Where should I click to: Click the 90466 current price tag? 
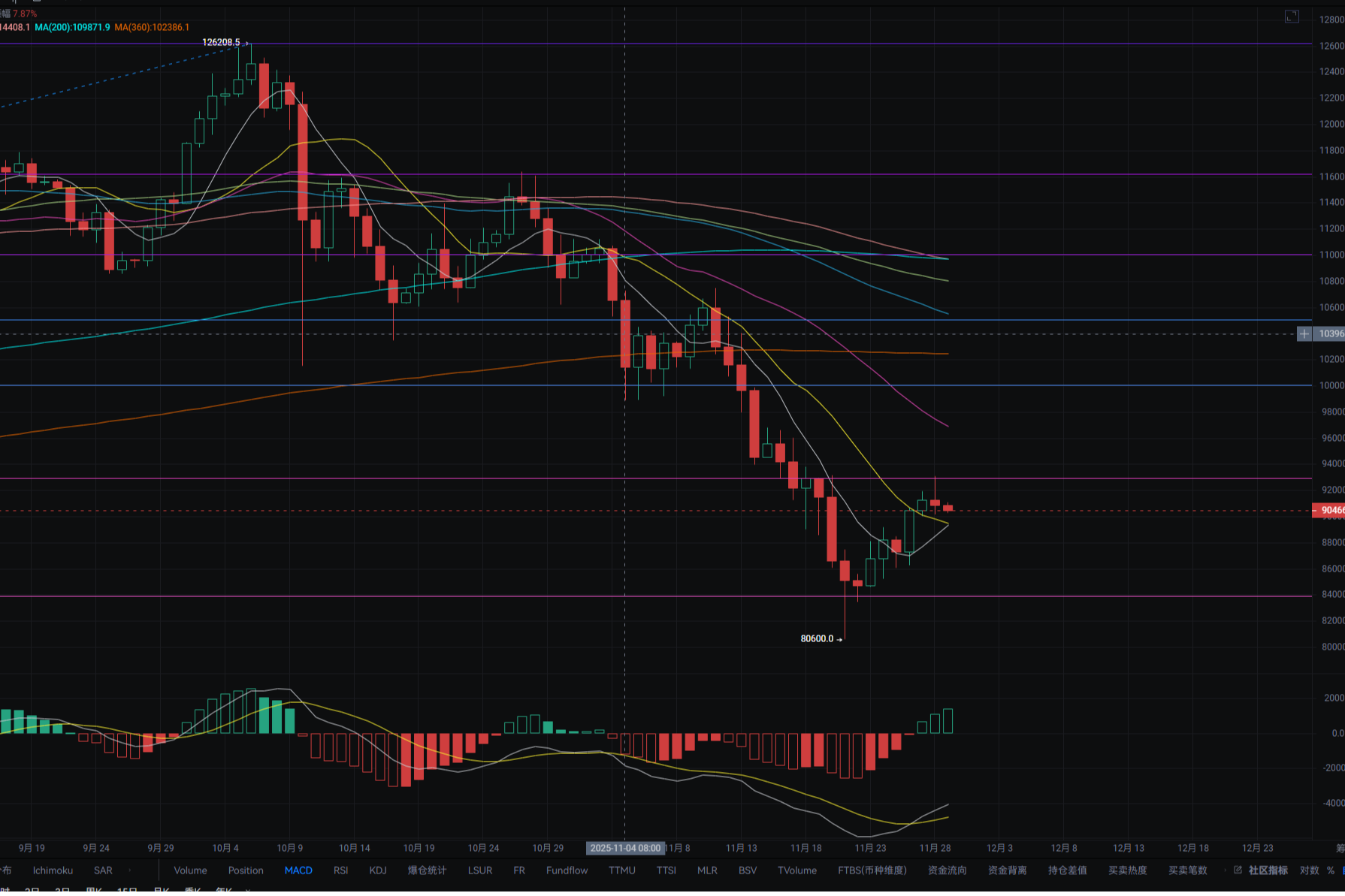click(1330, 511)
